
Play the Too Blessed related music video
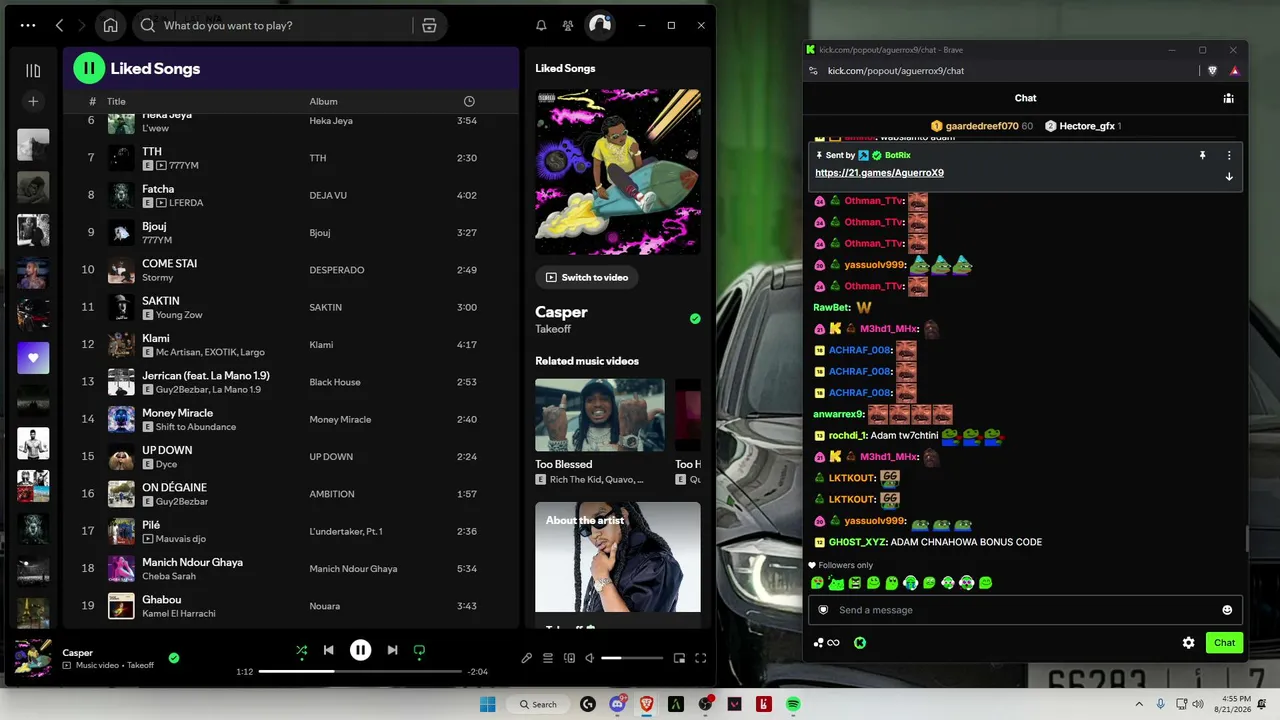[600, 415]
